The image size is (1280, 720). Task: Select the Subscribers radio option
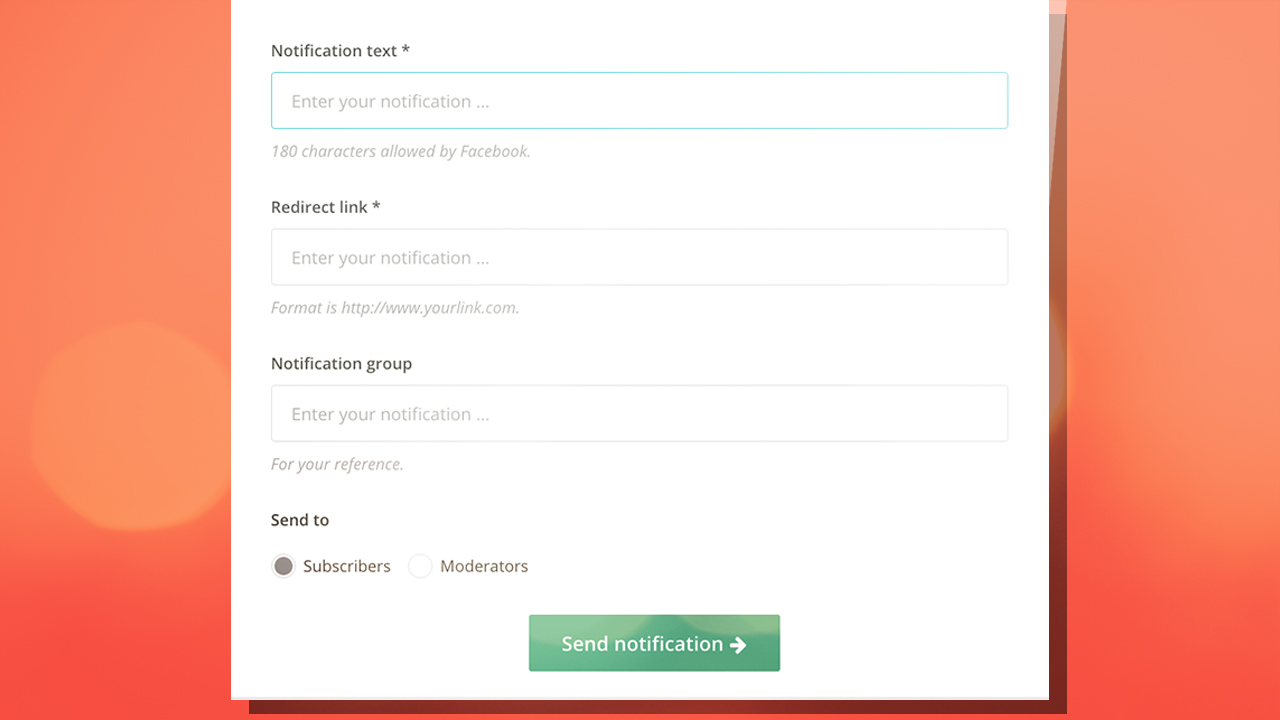pyautogui.click(x=284, y=566)
